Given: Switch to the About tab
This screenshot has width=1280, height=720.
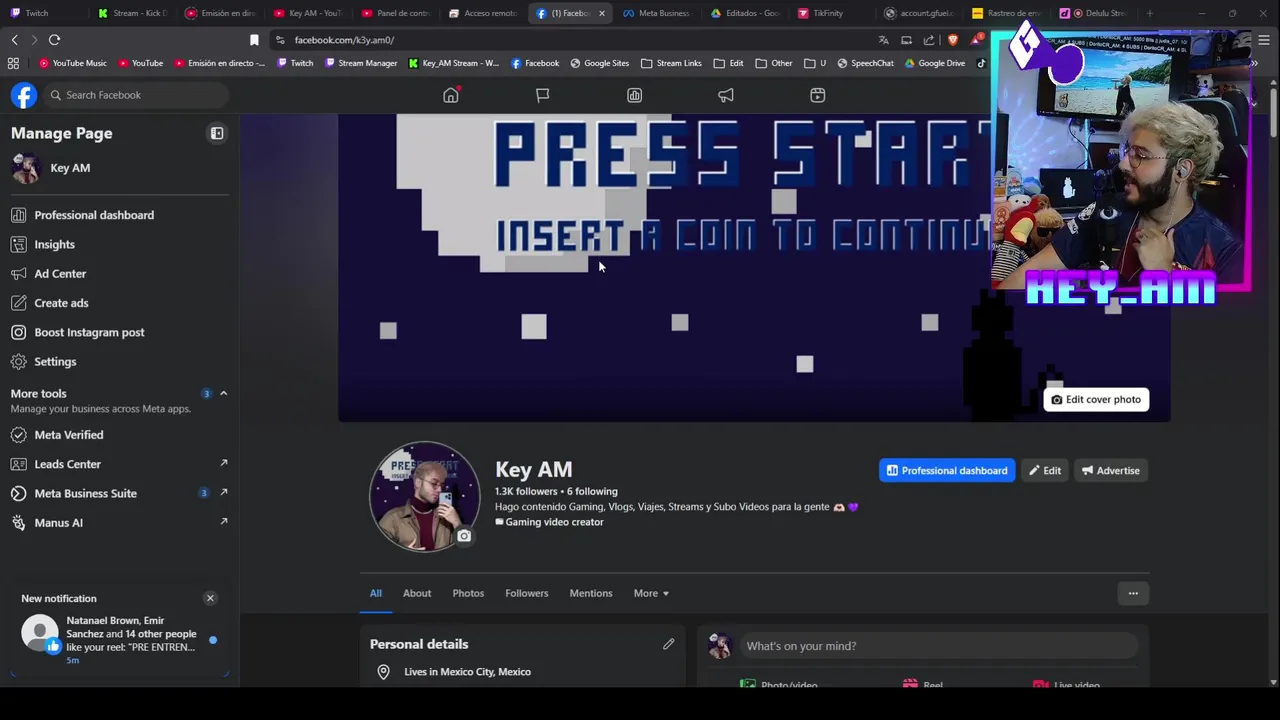Looking at the screenshot, I should [417, 593].
